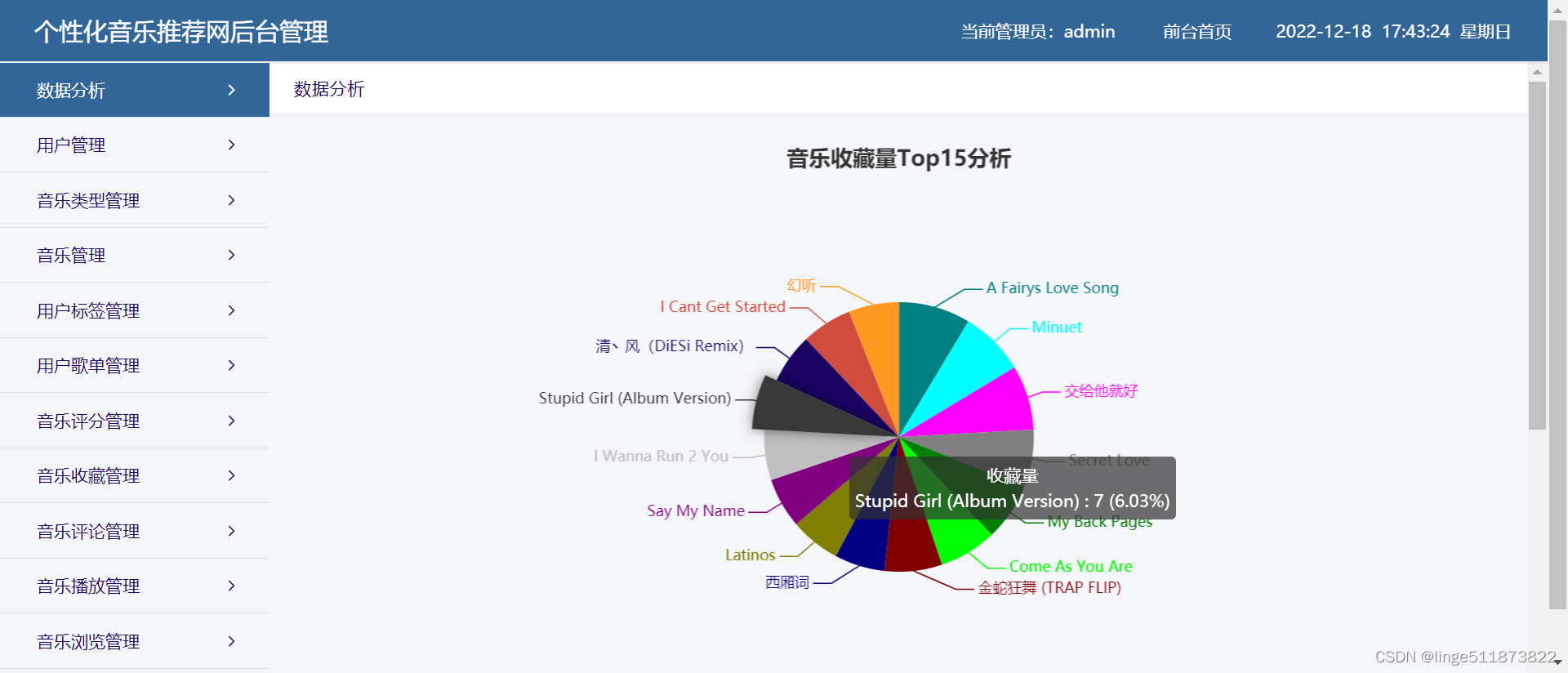The height and width of the screenshot is (673, 1568).
Task: Click the orange 幻听 pie slice
Action: (880, 351)
